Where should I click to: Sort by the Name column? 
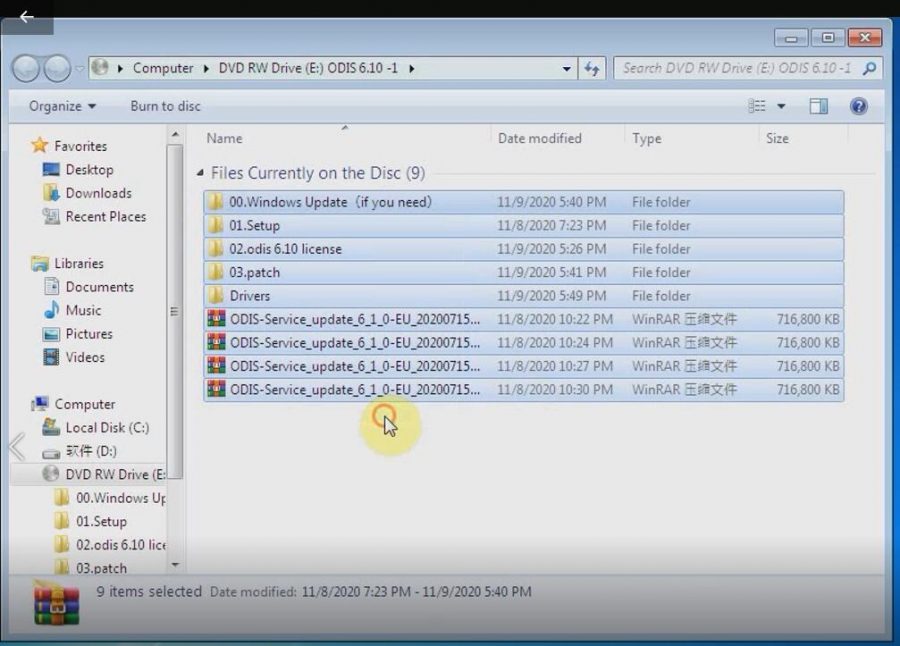(x=224, y=138)
